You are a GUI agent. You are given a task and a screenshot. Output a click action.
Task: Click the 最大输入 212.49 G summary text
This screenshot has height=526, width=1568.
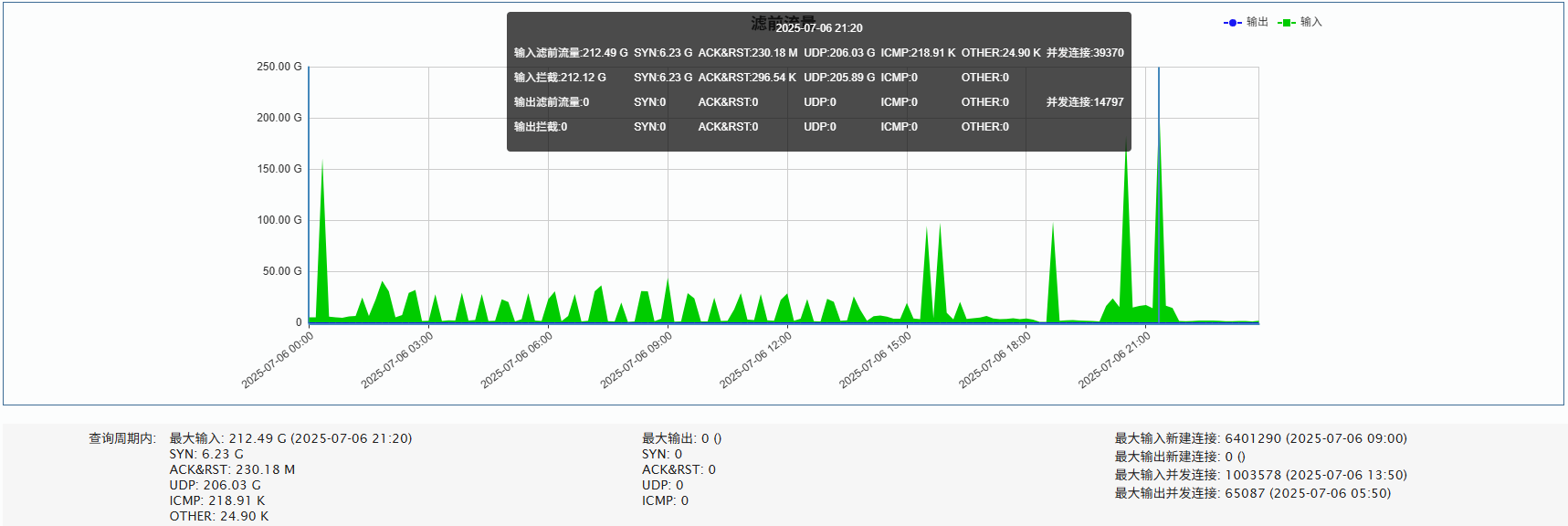point(290,438)
